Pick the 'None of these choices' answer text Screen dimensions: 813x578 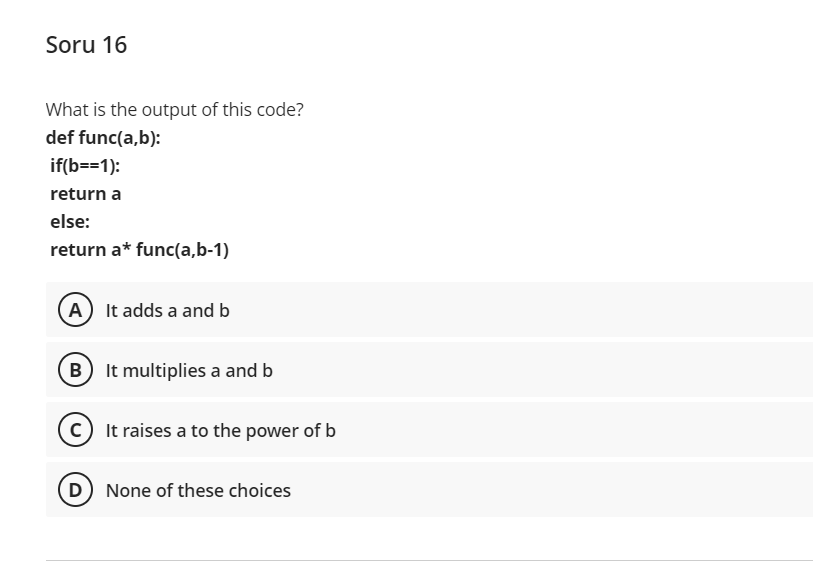(x=198, y=490)
